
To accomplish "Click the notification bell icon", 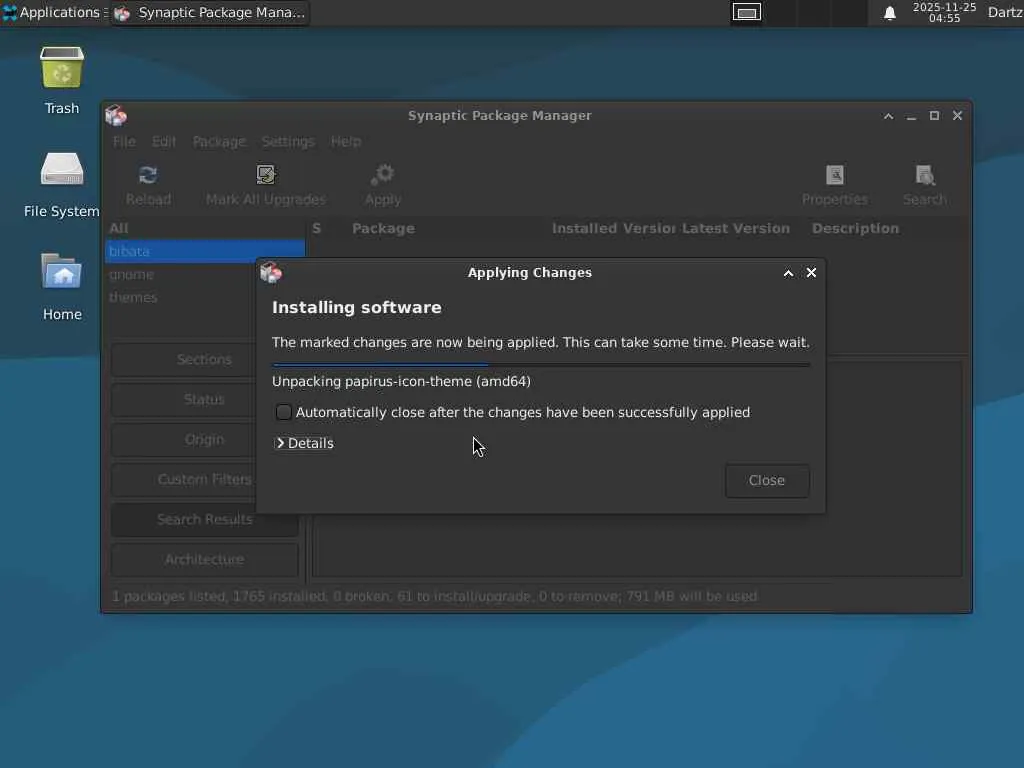I will click(x=889, y=13).
